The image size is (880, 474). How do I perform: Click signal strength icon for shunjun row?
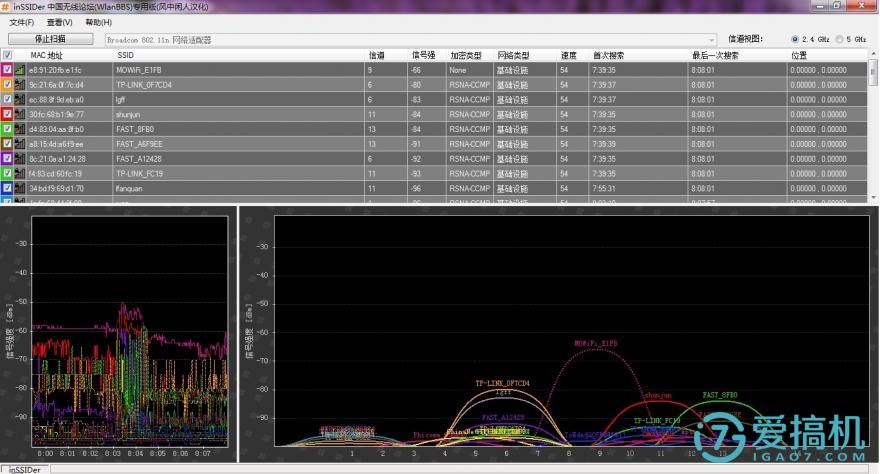(x=20, y=114)
